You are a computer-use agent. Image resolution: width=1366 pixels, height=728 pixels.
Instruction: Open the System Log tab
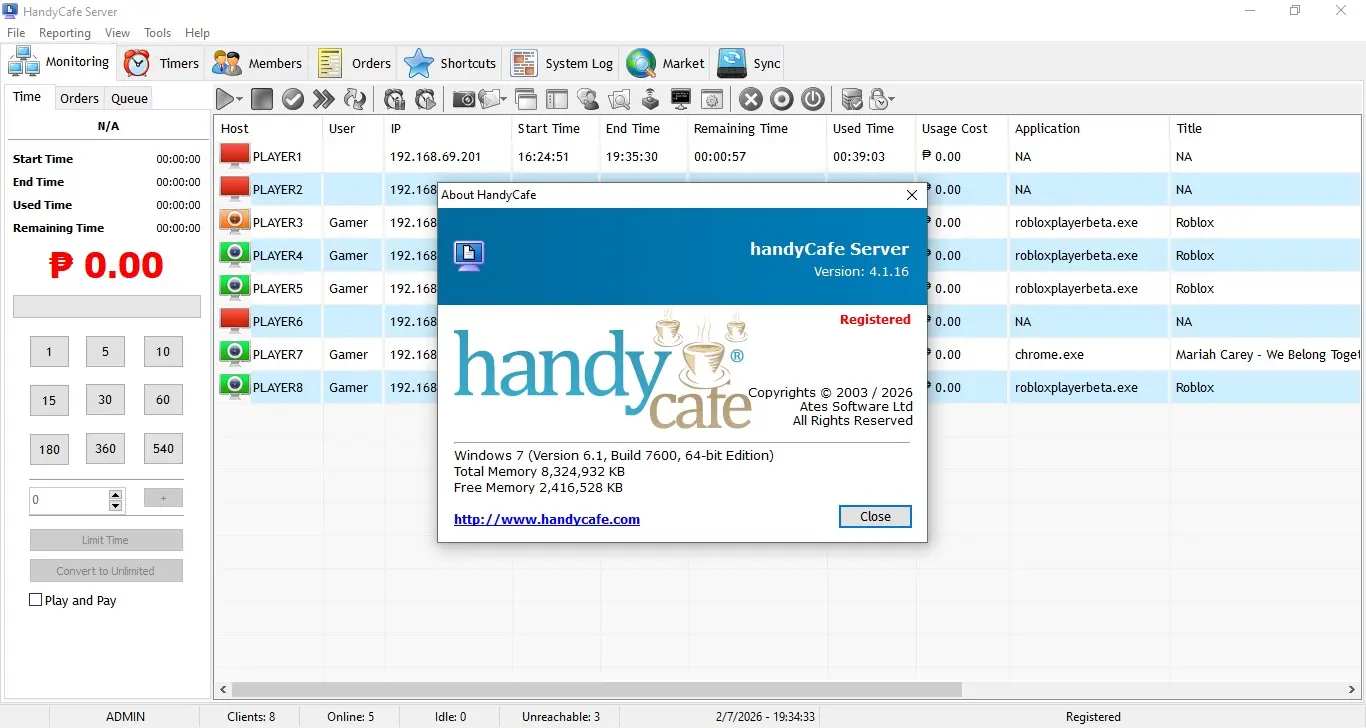(562, 63)
